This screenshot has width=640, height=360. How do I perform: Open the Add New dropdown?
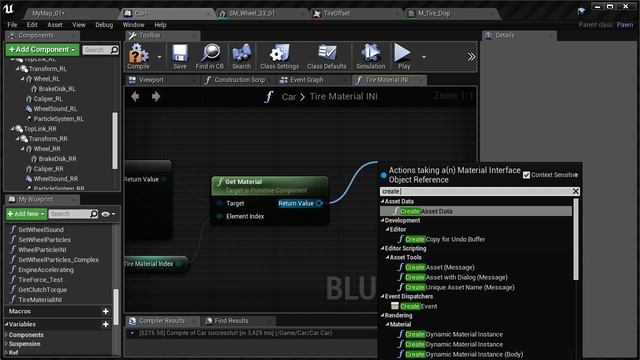[26, 214]
